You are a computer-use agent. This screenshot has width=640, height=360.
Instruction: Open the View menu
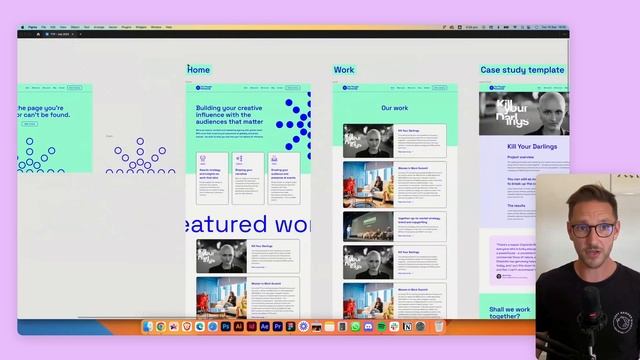click(63, 27)
